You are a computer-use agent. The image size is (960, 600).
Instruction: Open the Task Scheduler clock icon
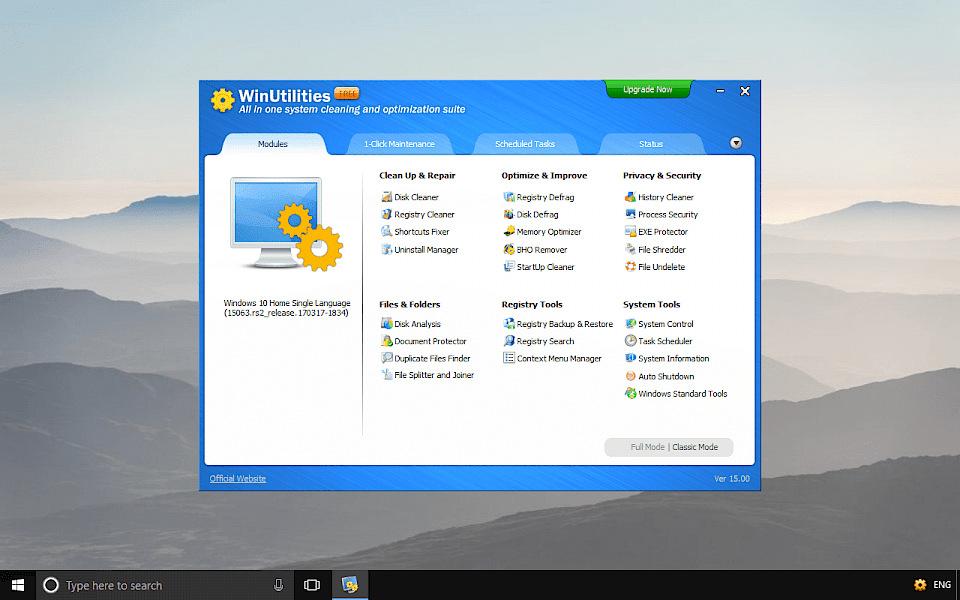pyautogui.click(x=630, y=341)
